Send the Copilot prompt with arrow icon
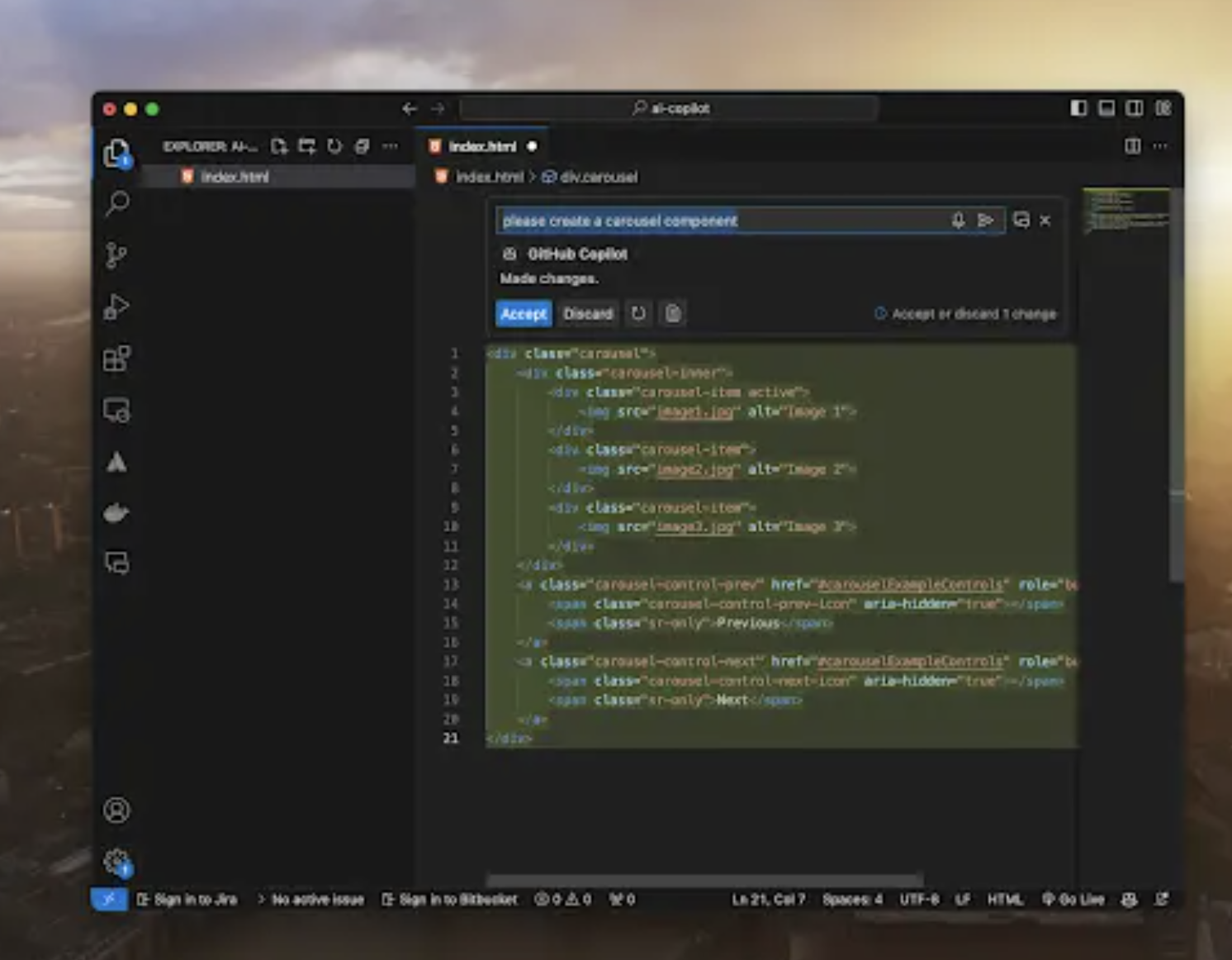The height and width of the screenshot is (960, 1232). click(x=985, y=221)
